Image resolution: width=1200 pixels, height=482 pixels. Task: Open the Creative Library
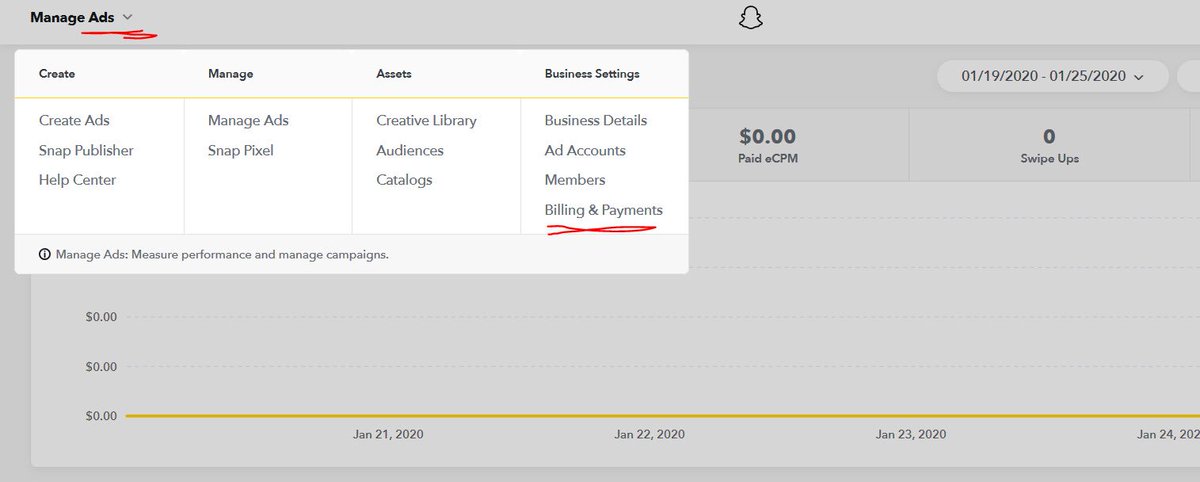click(426, 120)
